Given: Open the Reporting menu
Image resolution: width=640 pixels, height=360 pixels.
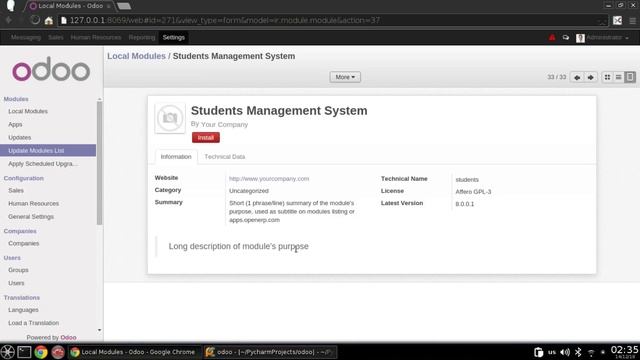Looking at the screenshot, I should point(142,38).
